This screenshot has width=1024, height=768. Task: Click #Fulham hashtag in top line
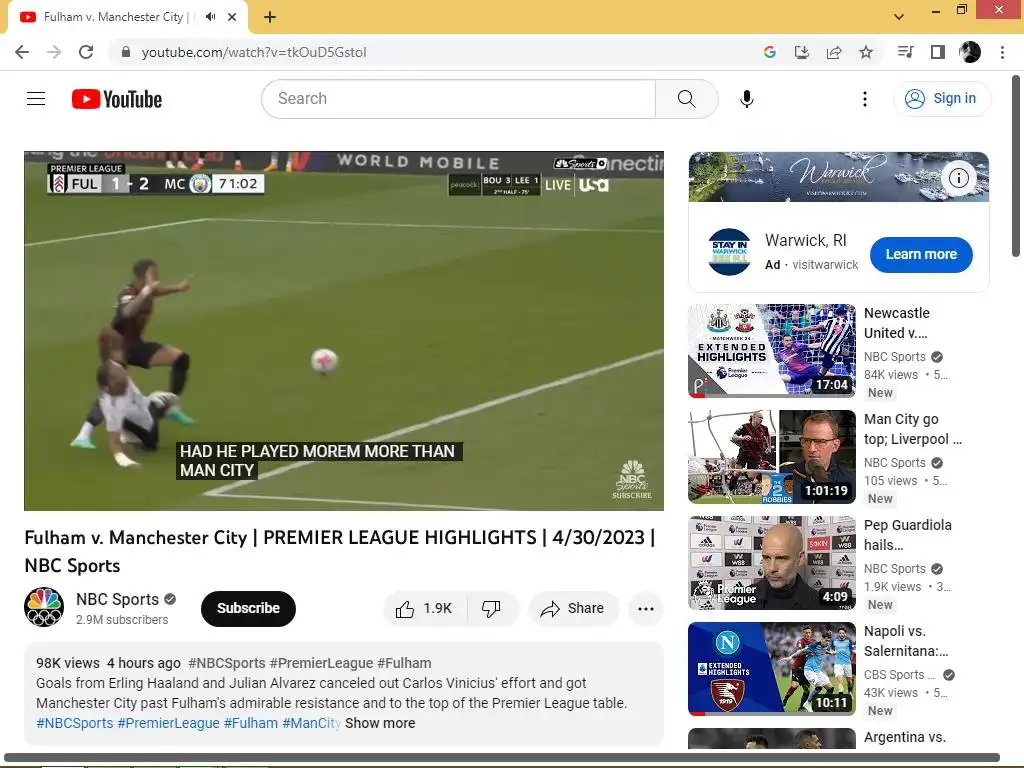pyautogui.click(x=404, y=664)
